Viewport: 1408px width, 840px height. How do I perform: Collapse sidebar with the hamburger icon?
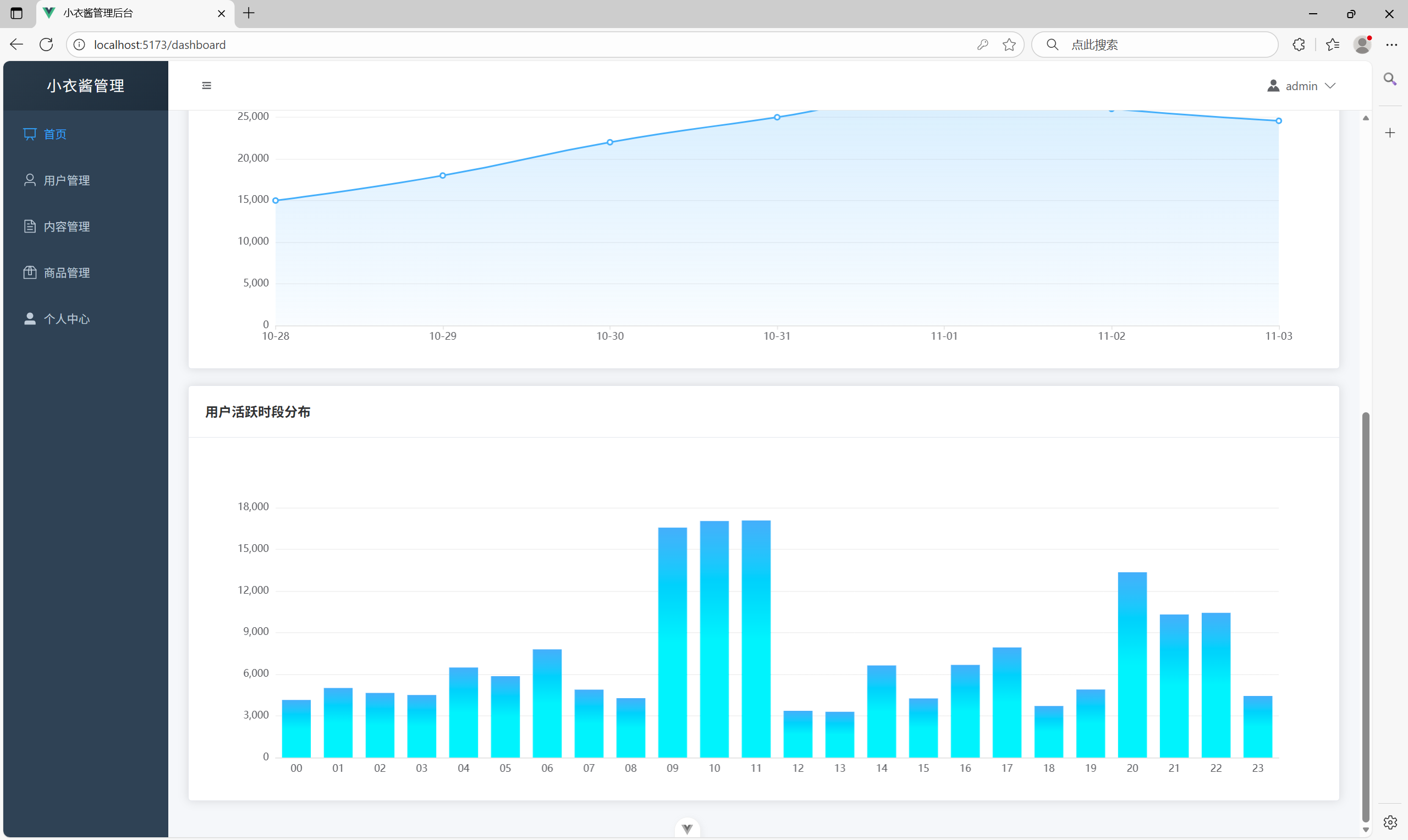click(207, 85)
